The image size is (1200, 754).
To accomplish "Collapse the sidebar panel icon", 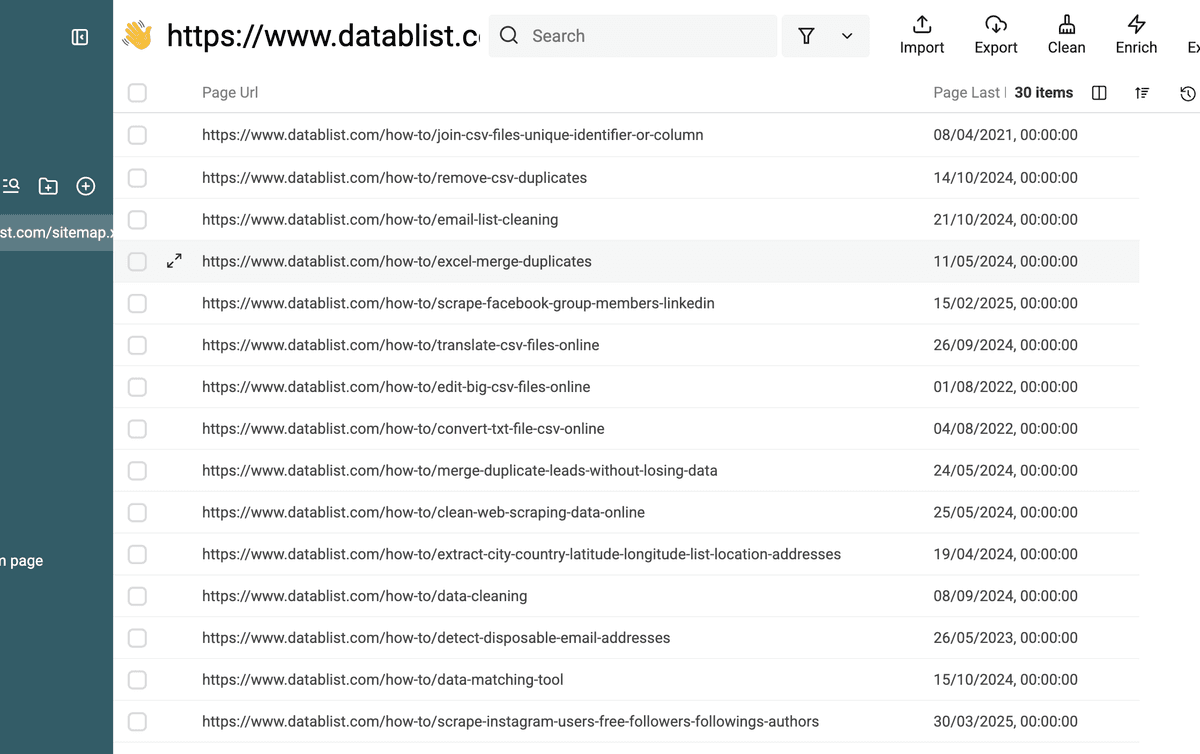I will click(80, 37).
